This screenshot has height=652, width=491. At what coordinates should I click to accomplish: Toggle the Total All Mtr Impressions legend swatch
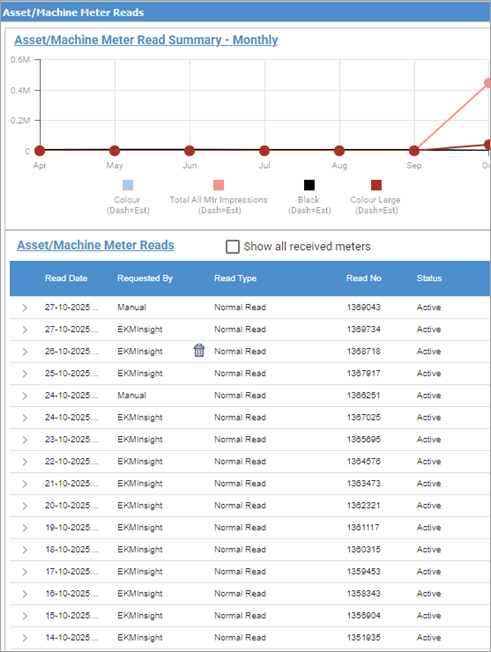tap(218, 185)
